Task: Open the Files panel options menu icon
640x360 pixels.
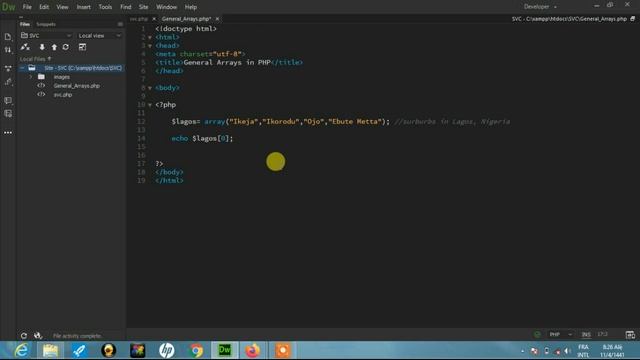Action: pos(120,24)
